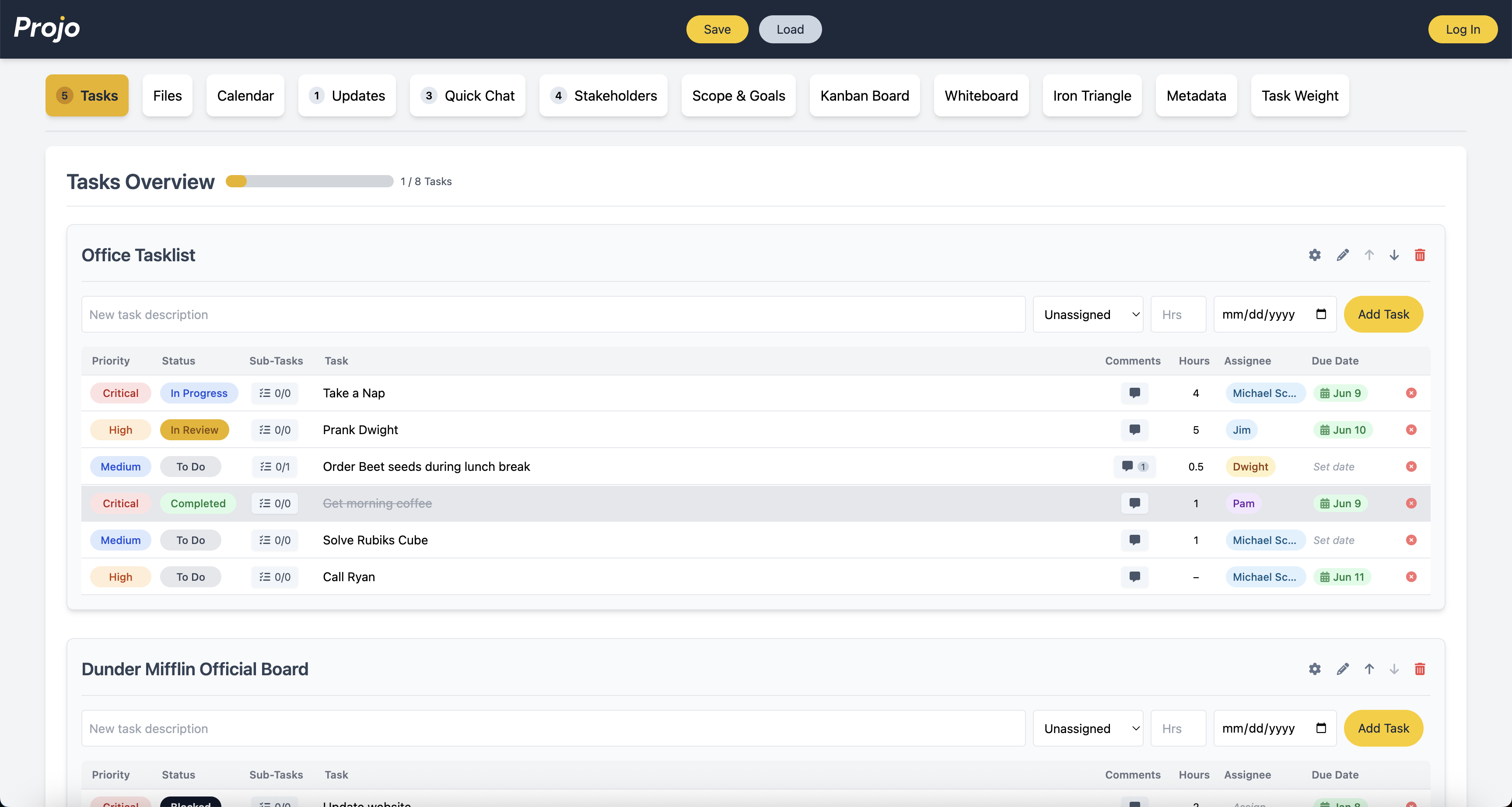The height and width of the screenshot is (807, 1512).
Task: Open comments for Get morning coffee
Action: [1134, 503]
